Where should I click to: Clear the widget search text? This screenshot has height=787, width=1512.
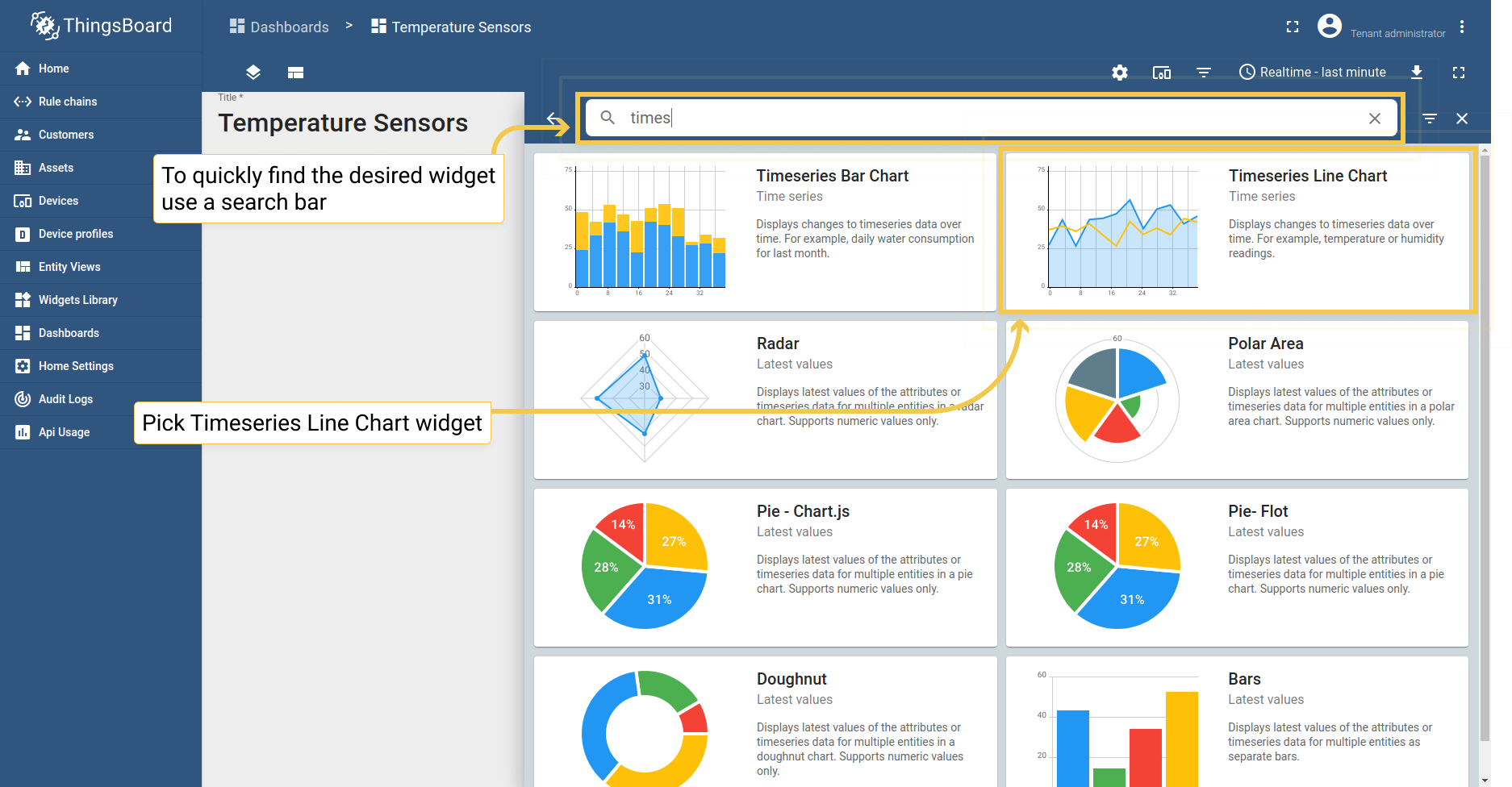pyautogui.click(x=1374, y=119)
